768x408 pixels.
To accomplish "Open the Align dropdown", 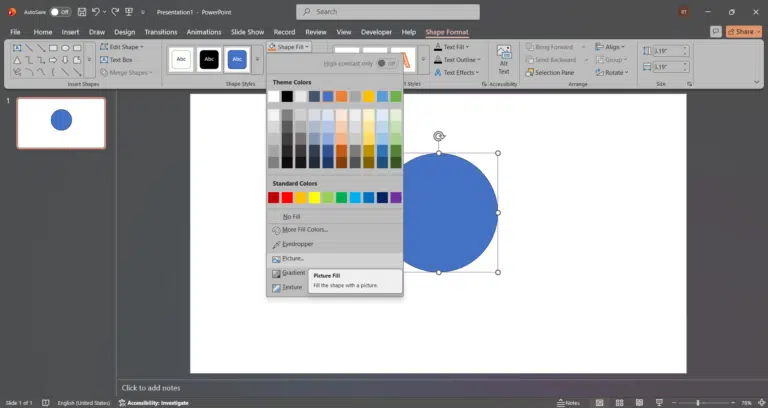I will click(610, 47).
